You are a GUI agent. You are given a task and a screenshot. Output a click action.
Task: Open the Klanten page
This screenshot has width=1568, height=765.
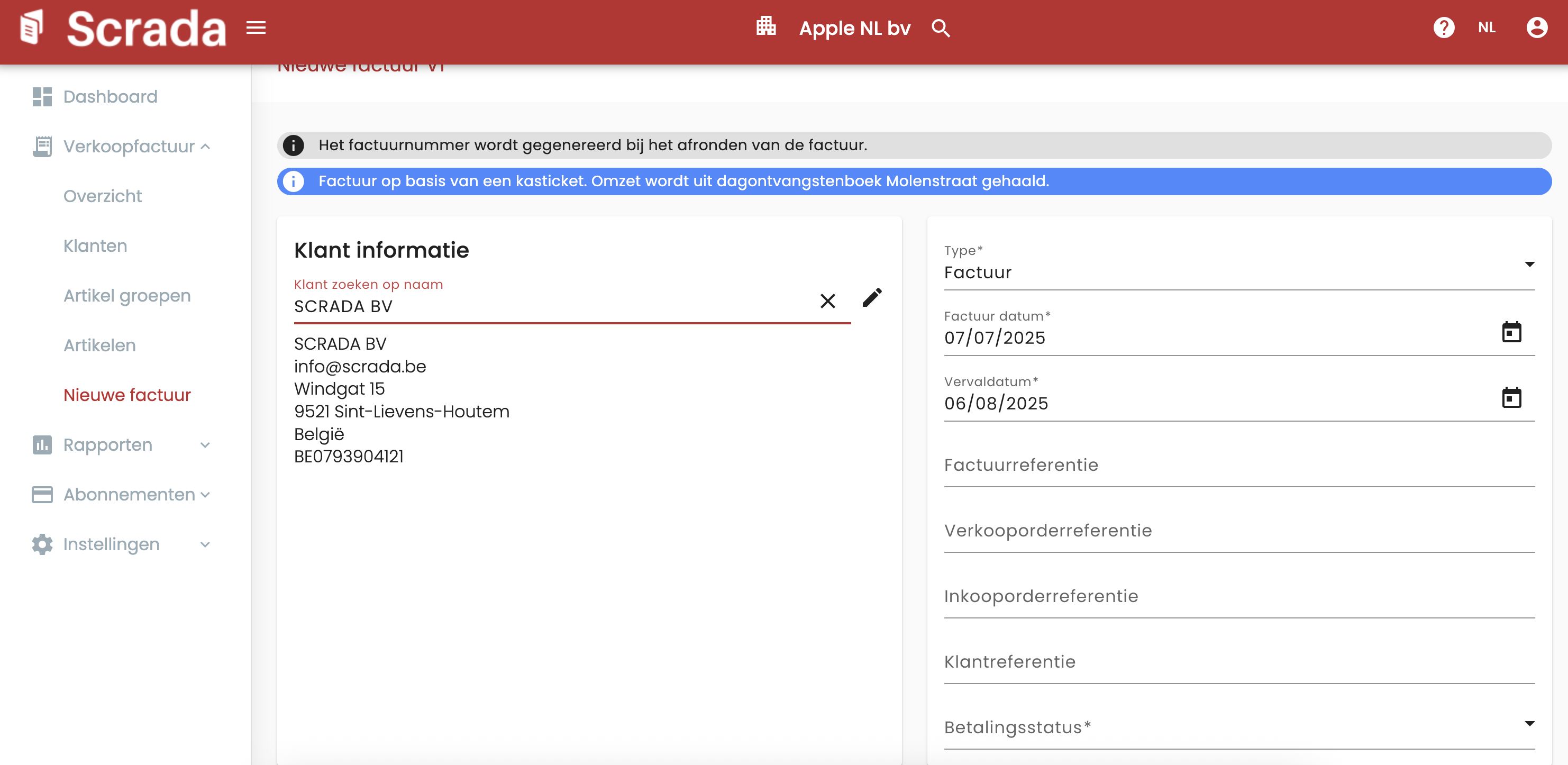coord(96,246)
